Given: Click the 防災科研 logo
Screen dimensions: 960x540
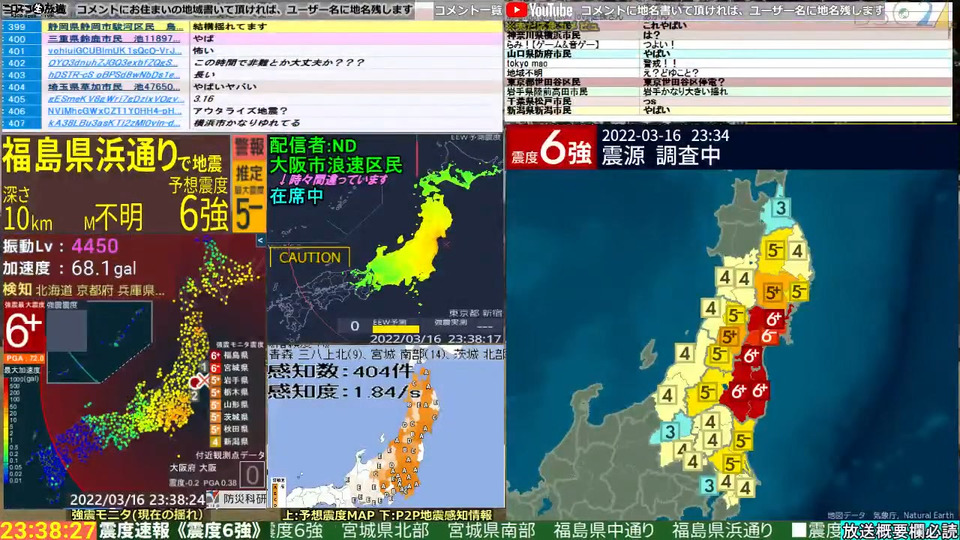Looking at the screenshot, I should [238, 498].
